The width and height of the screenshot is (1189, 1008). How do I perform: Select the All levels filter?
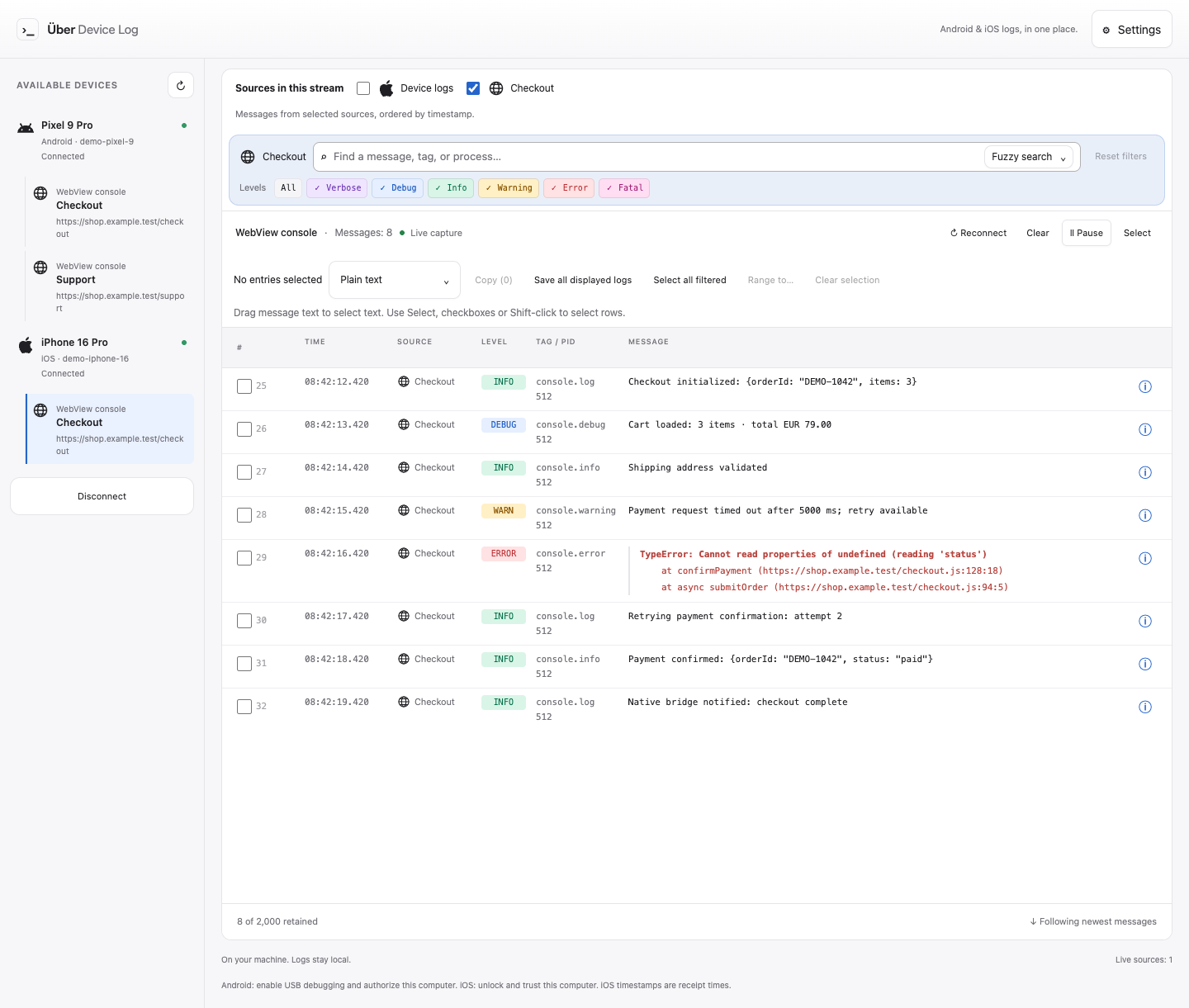(288, 188)
